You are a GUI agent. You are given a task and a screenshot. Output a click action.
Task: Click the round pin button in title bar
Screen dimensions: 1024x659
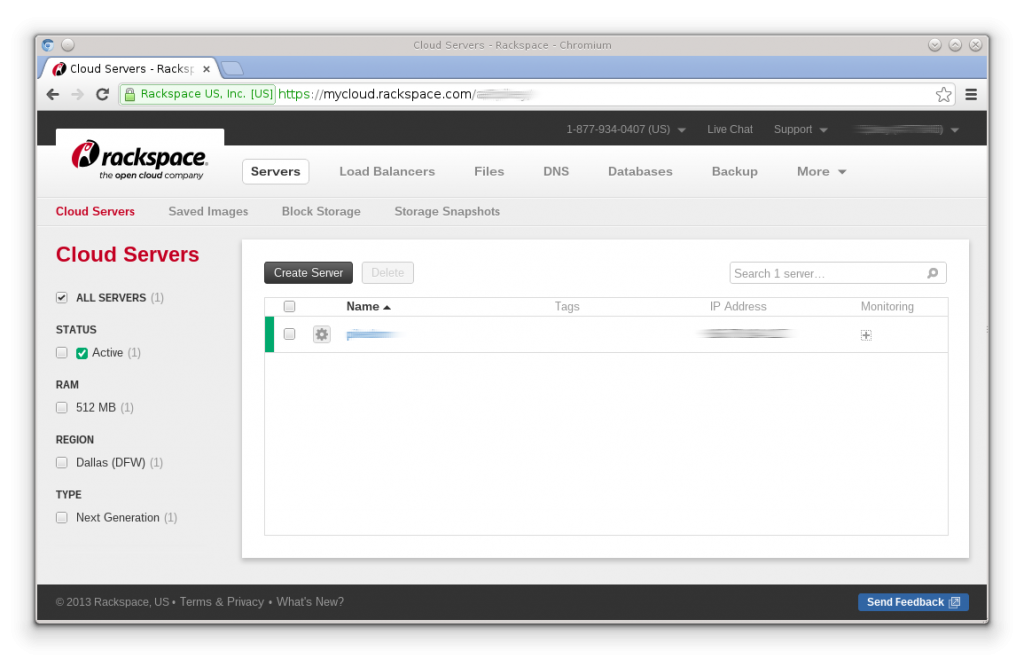pyautogui.click(x=68, y=45)
